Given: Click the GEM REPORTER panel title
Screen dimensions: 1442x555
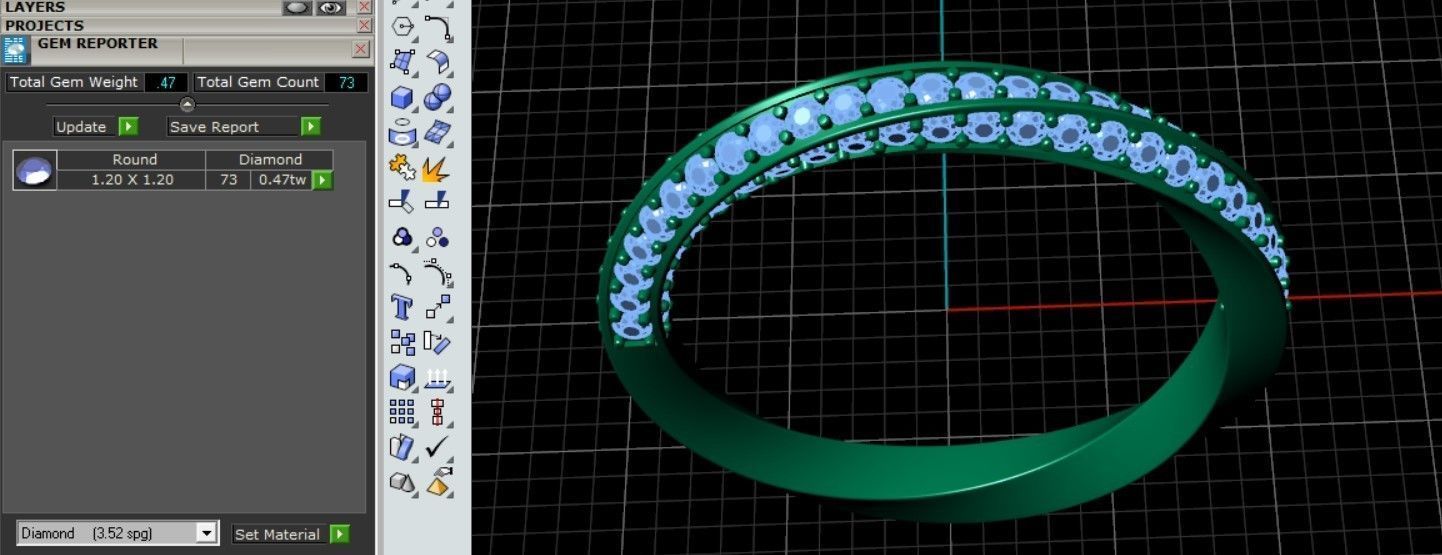Looking at the screenshot, I should coord(98,44).
